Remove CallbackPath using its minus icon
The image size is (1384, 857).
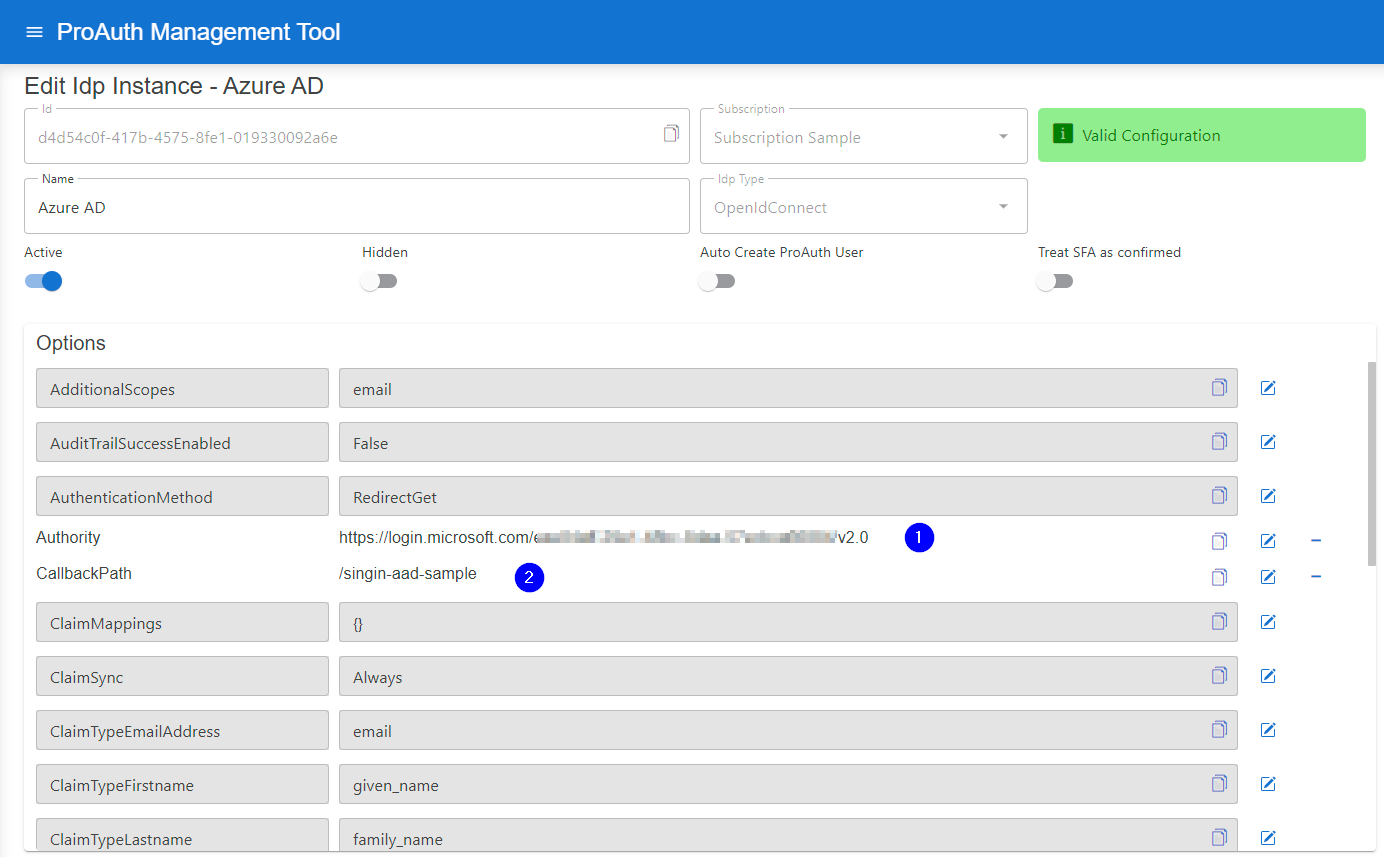pyautogui.click(x=1316, y=576)
